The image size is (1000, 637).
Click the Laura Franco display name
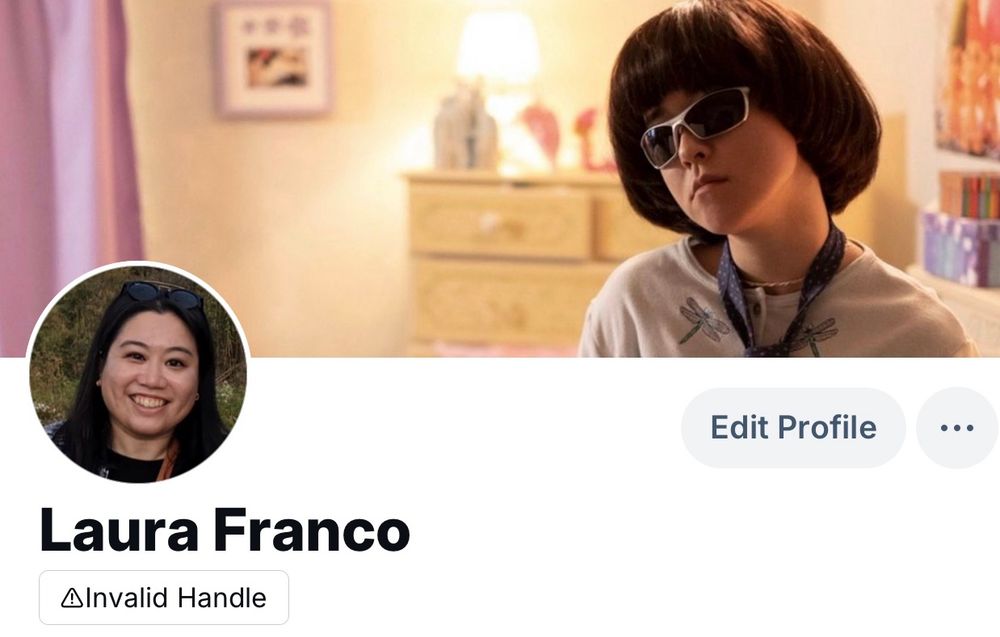point(224,531)
